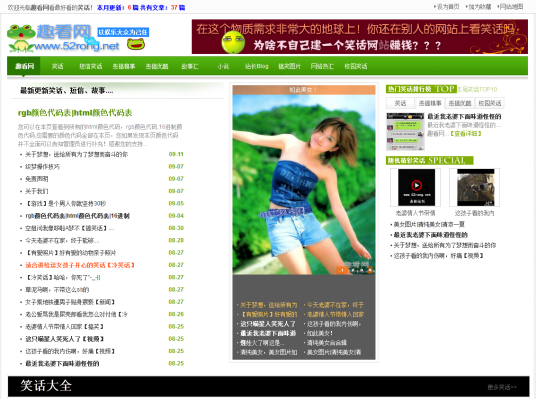
Task: Open the 今天老婆不在家 entry dated 08-28
Action: pyautogui.click(x=62, y=241)
